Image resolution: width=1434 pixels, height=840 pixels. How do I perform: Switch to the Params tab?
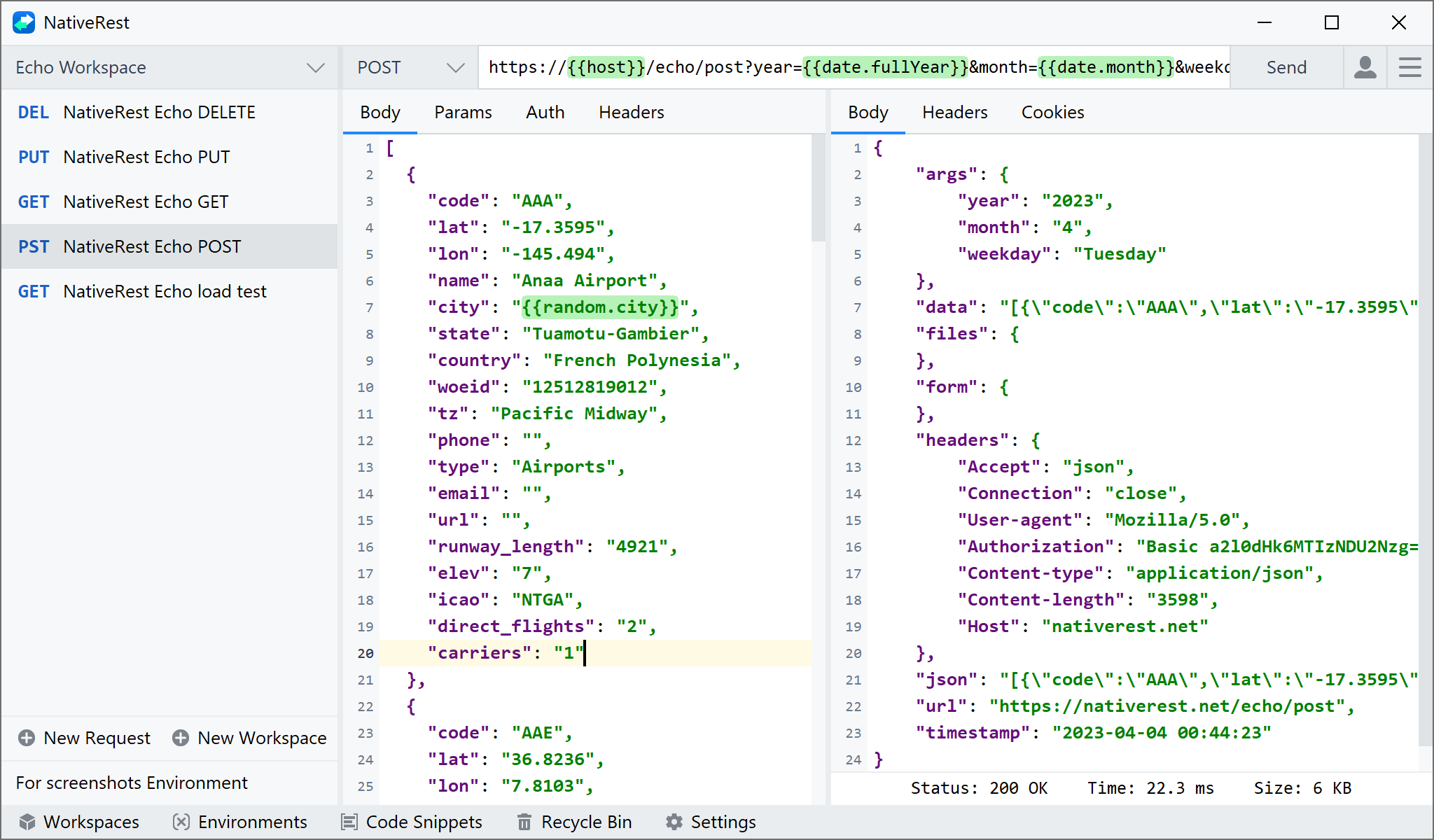pyautogui.click(x=463, y=112)
